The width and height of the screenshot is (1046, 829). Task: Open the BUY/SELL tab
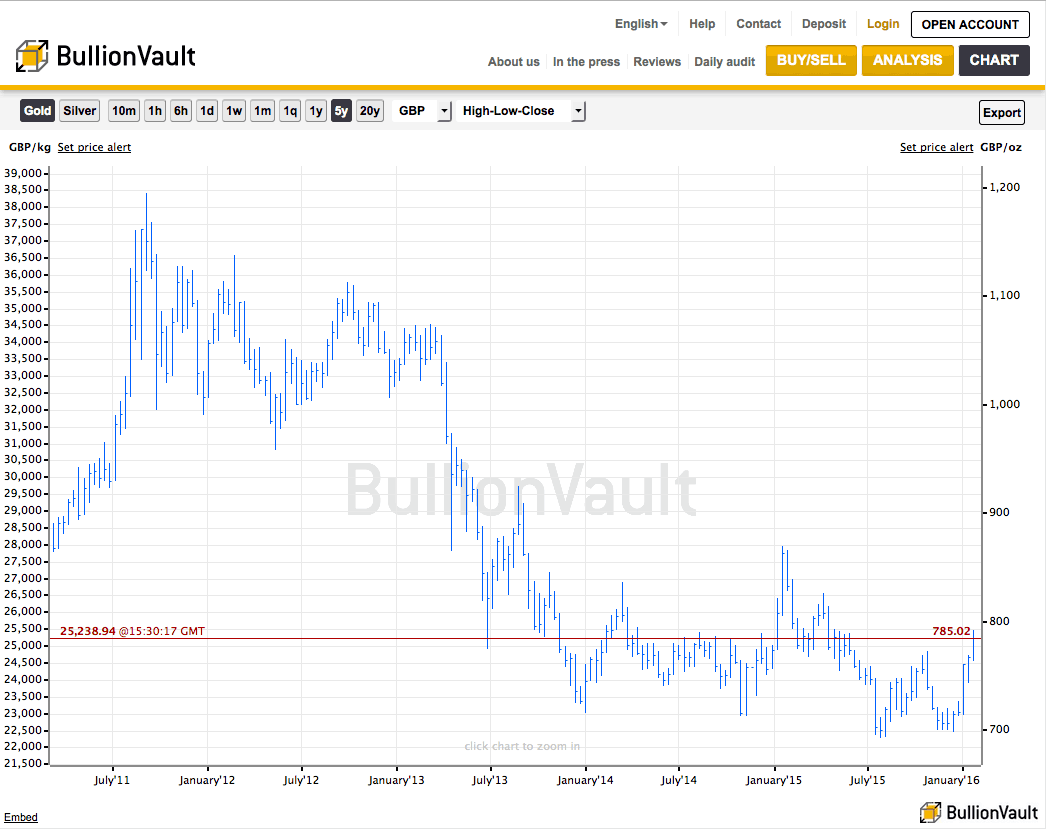(x=811, y=60)
